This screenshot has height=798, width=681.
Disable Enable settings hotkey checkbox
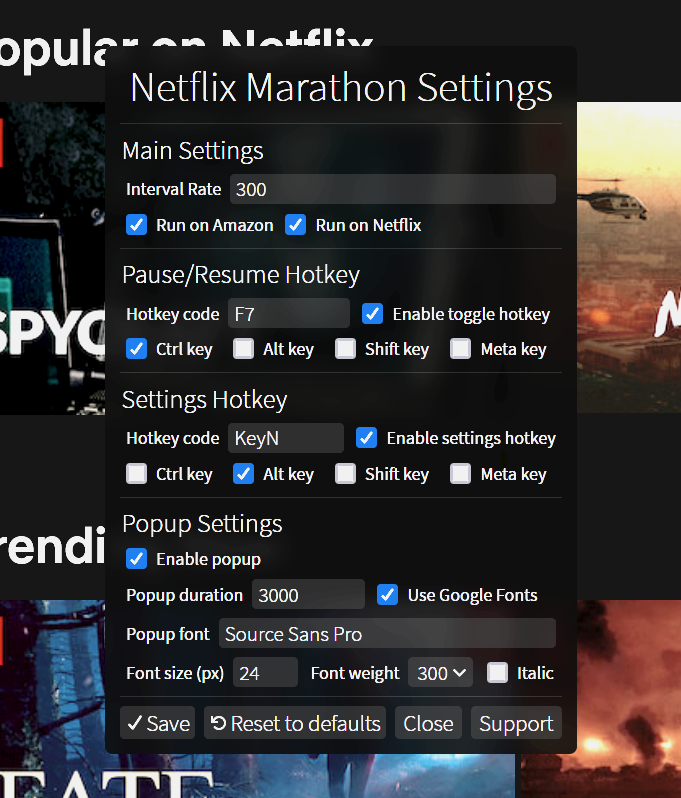pos(367,438)
